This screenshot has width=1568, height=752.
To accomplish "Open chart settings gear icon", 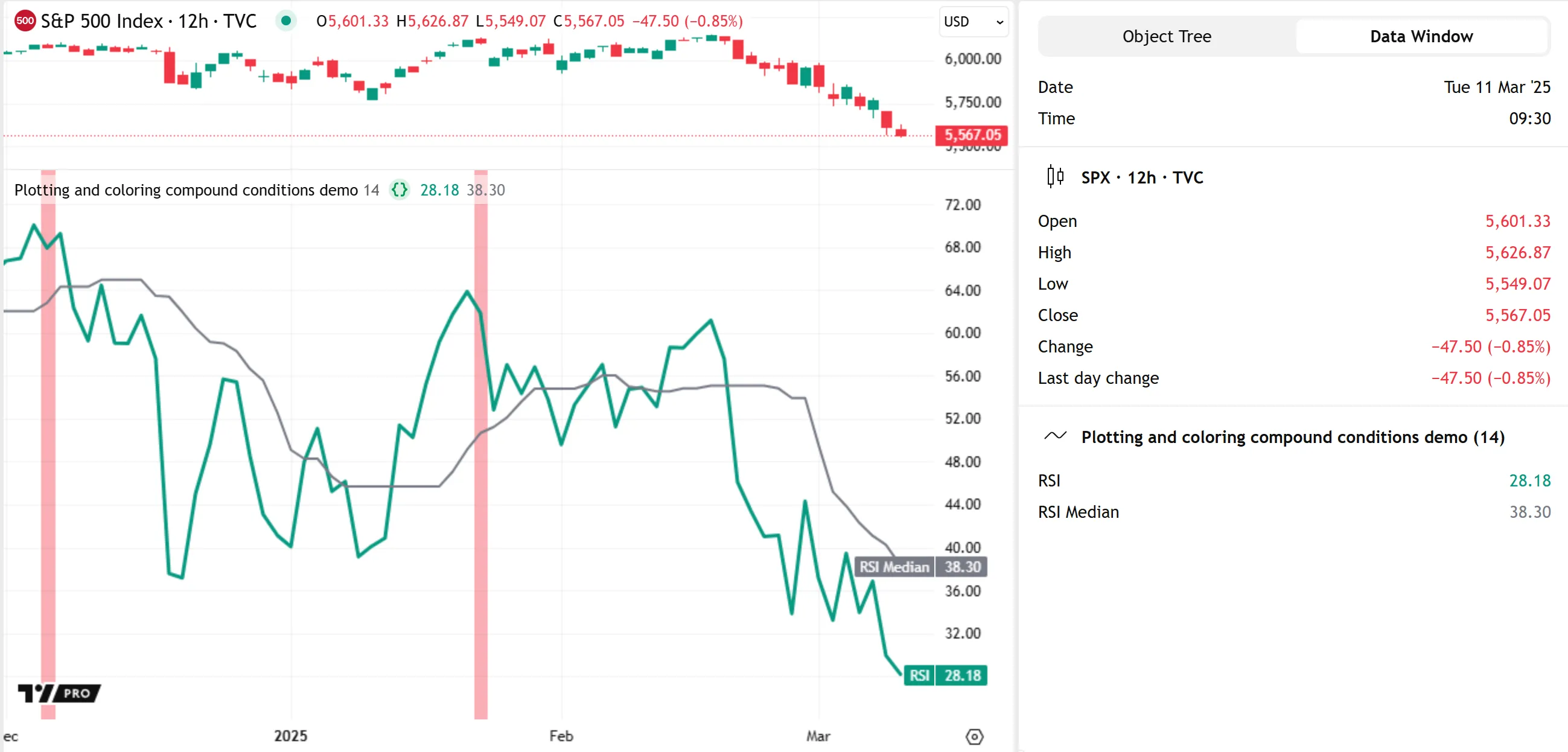I will [x=974, y=737].
